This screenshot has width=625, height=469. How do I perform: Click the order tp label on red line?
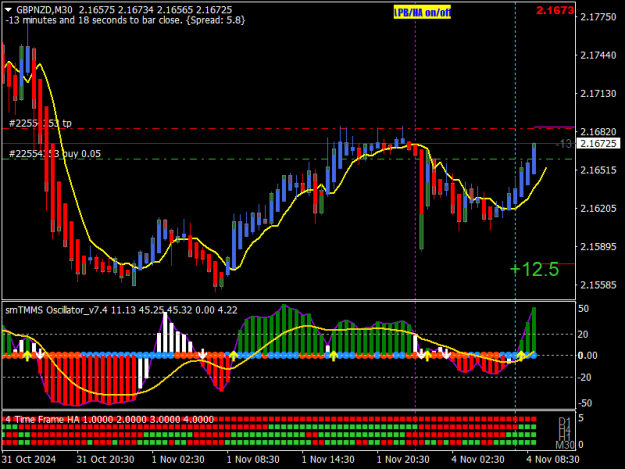click(40, 124)
